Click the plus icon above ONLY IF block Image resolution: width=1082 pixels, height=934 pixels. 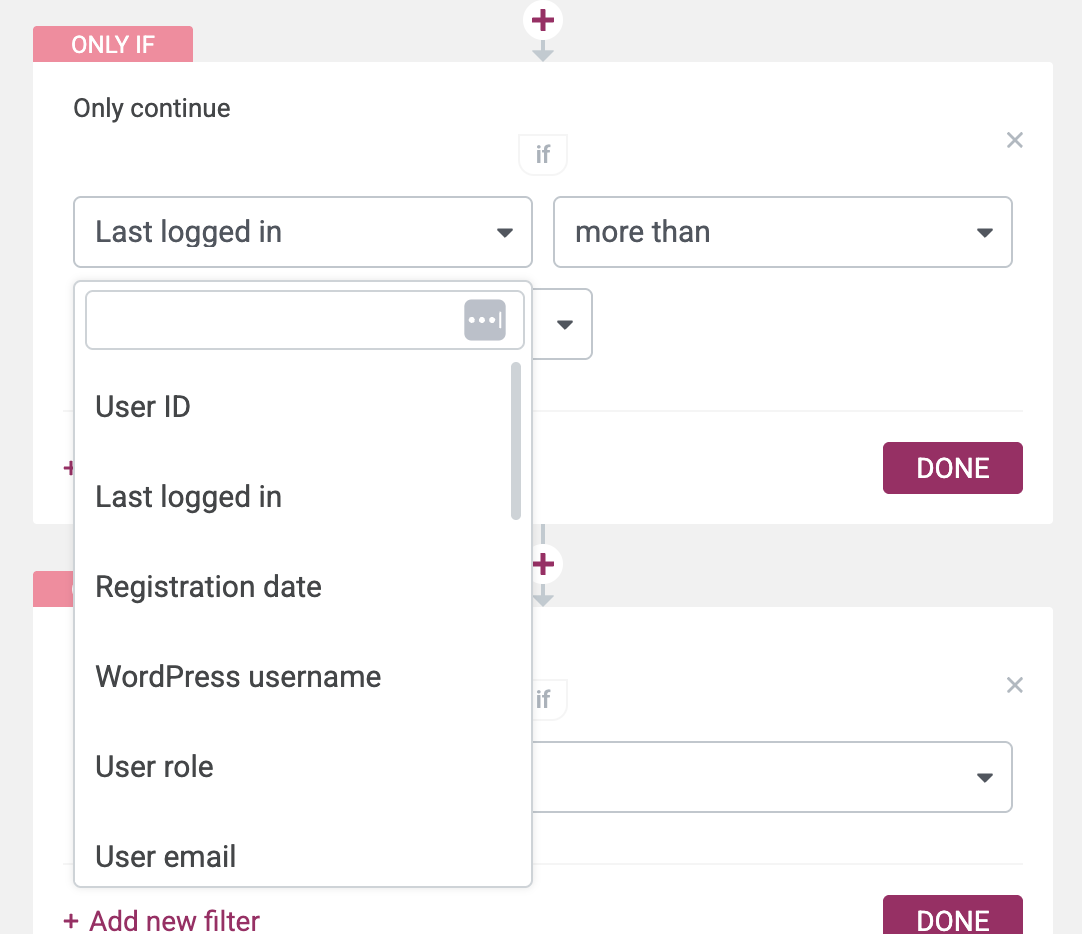[543, 19]
